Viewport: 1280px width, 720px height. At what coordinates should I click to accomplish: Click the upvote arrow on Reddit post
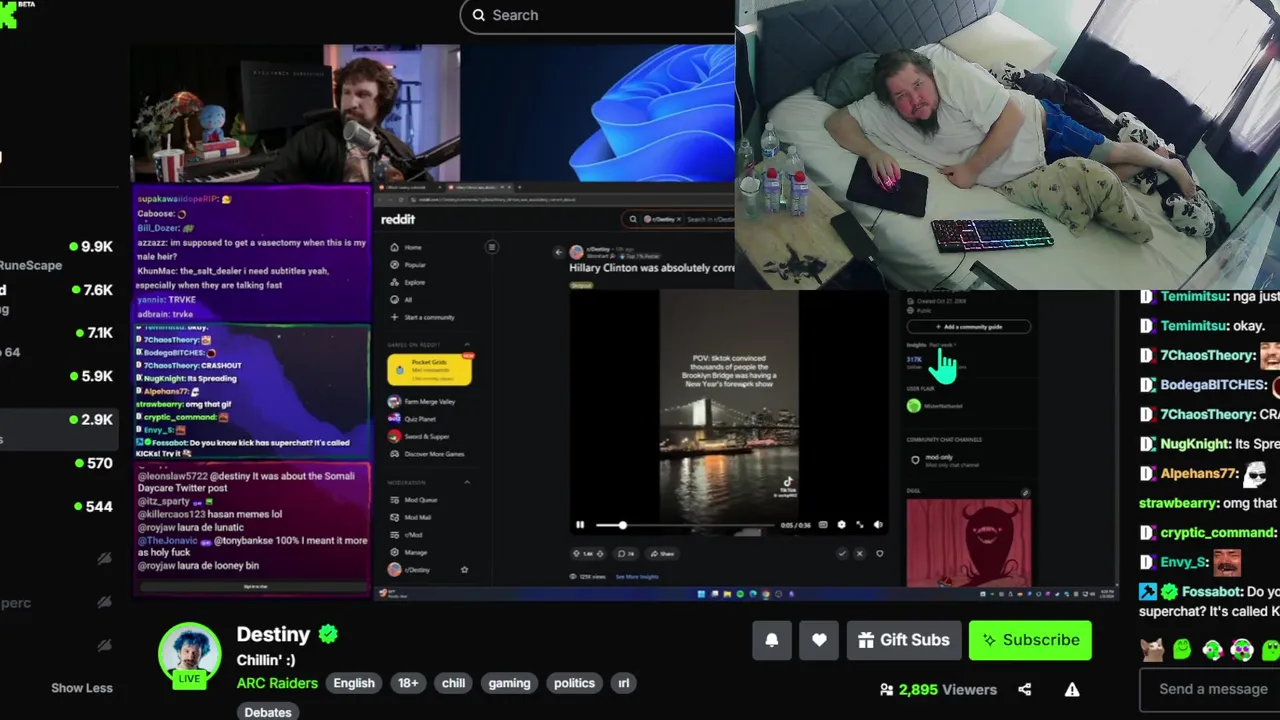pyautogui.click(x=576, y=553)
